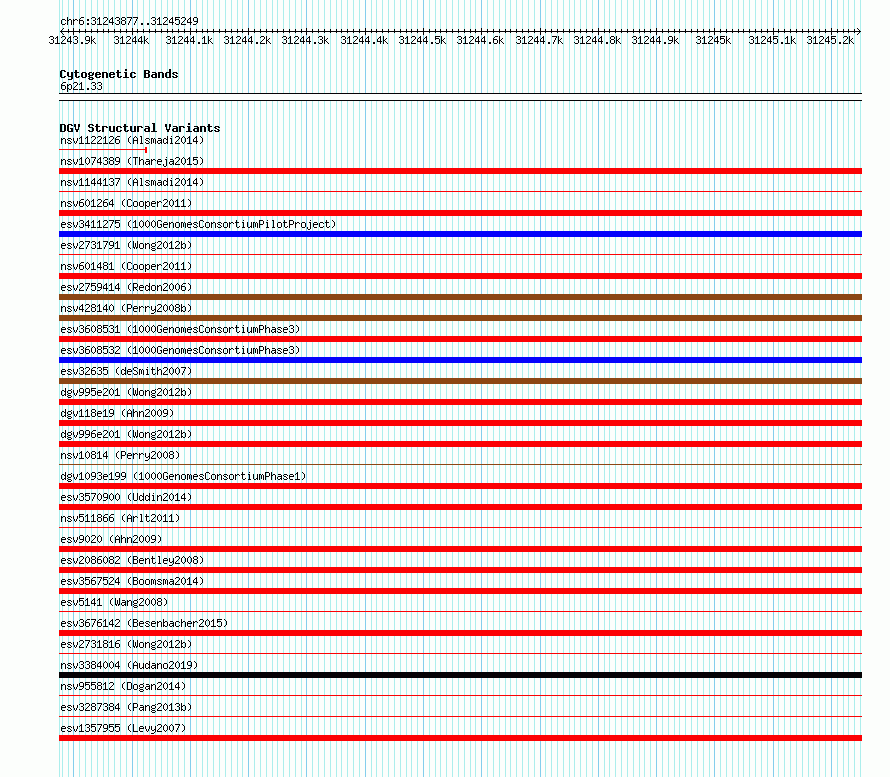Click the blue bar under esv3608532
Image resolution: width=890 pixels, height=777 pixels.
pyautogui.click(x=460, y=360)
